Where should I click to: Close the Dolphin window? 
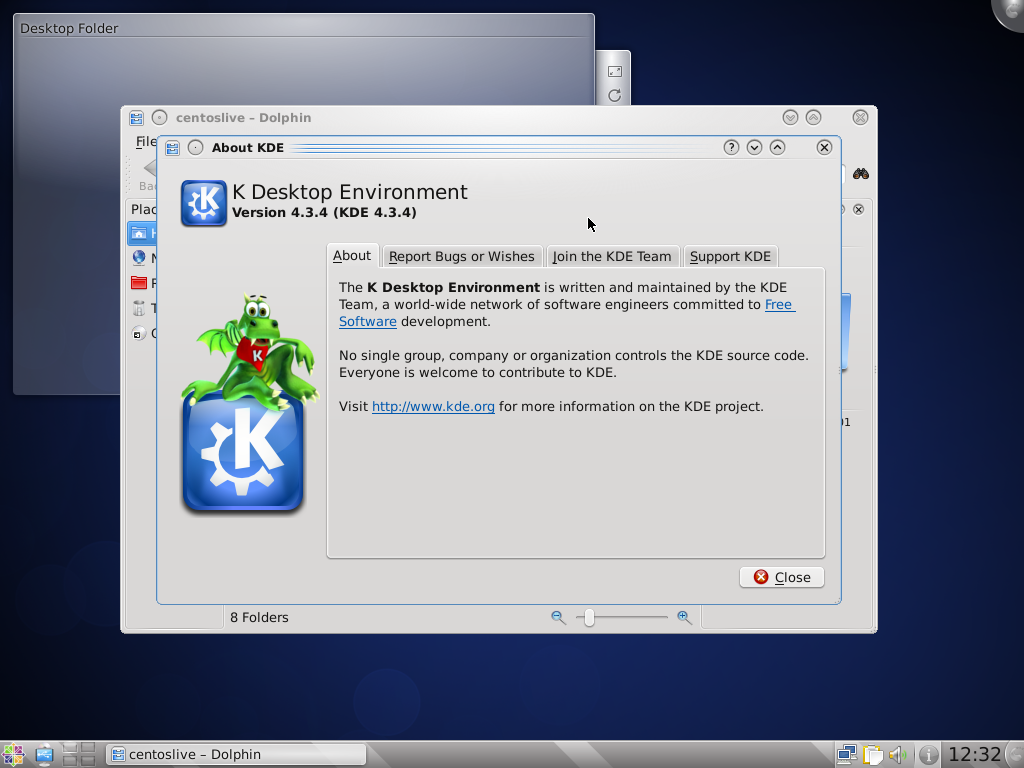860,118
